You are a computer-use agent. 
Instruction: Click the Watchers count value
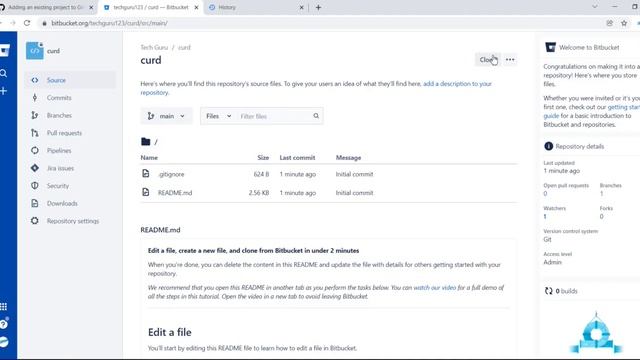pos(545,216)
